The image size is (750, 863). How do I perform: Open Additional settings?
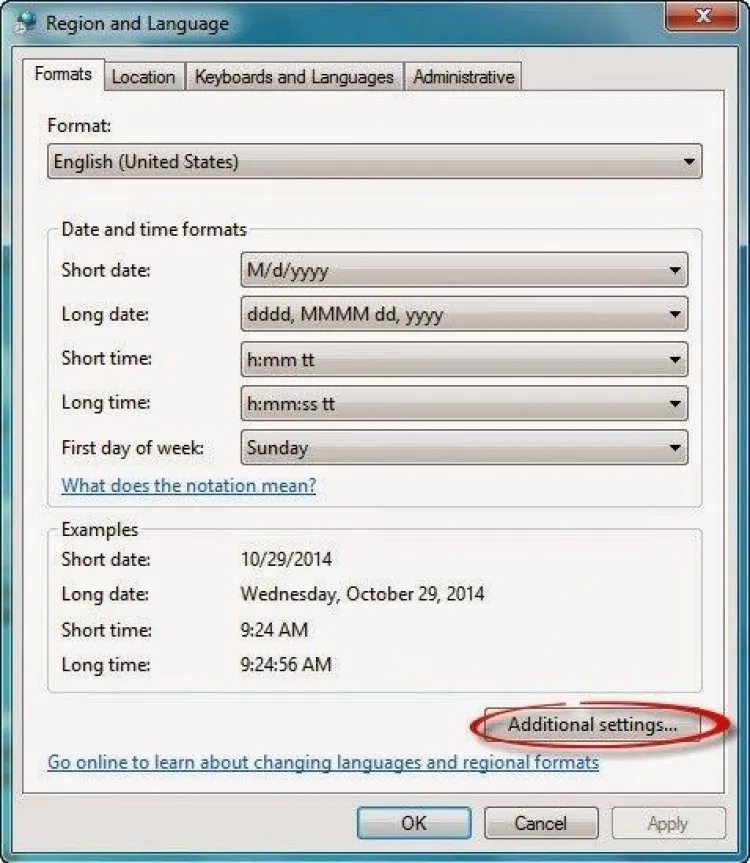click(x=592, y=725)
